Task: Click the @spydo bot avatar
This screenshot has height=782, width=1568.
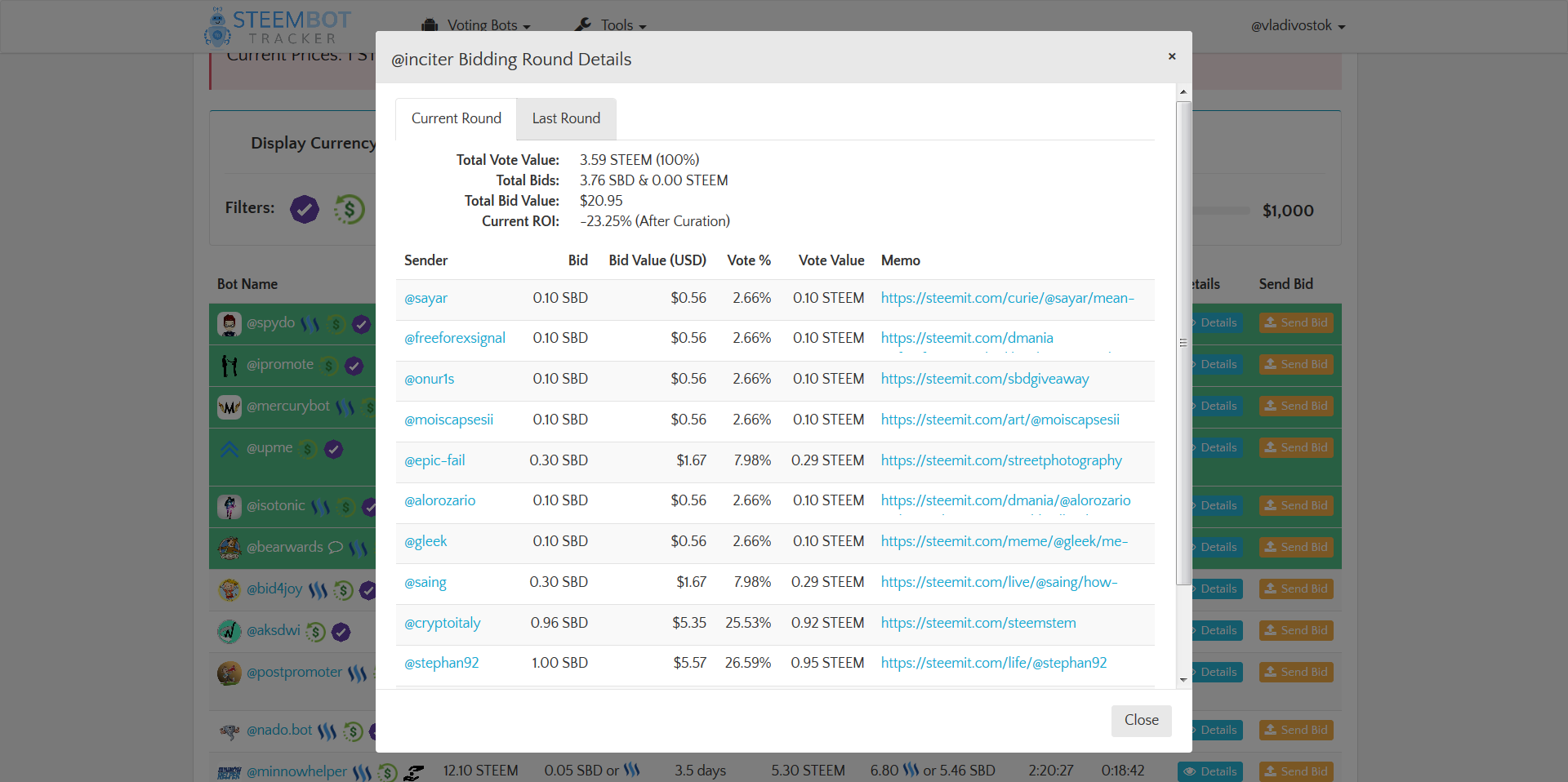Action: (x=229, y=324)
